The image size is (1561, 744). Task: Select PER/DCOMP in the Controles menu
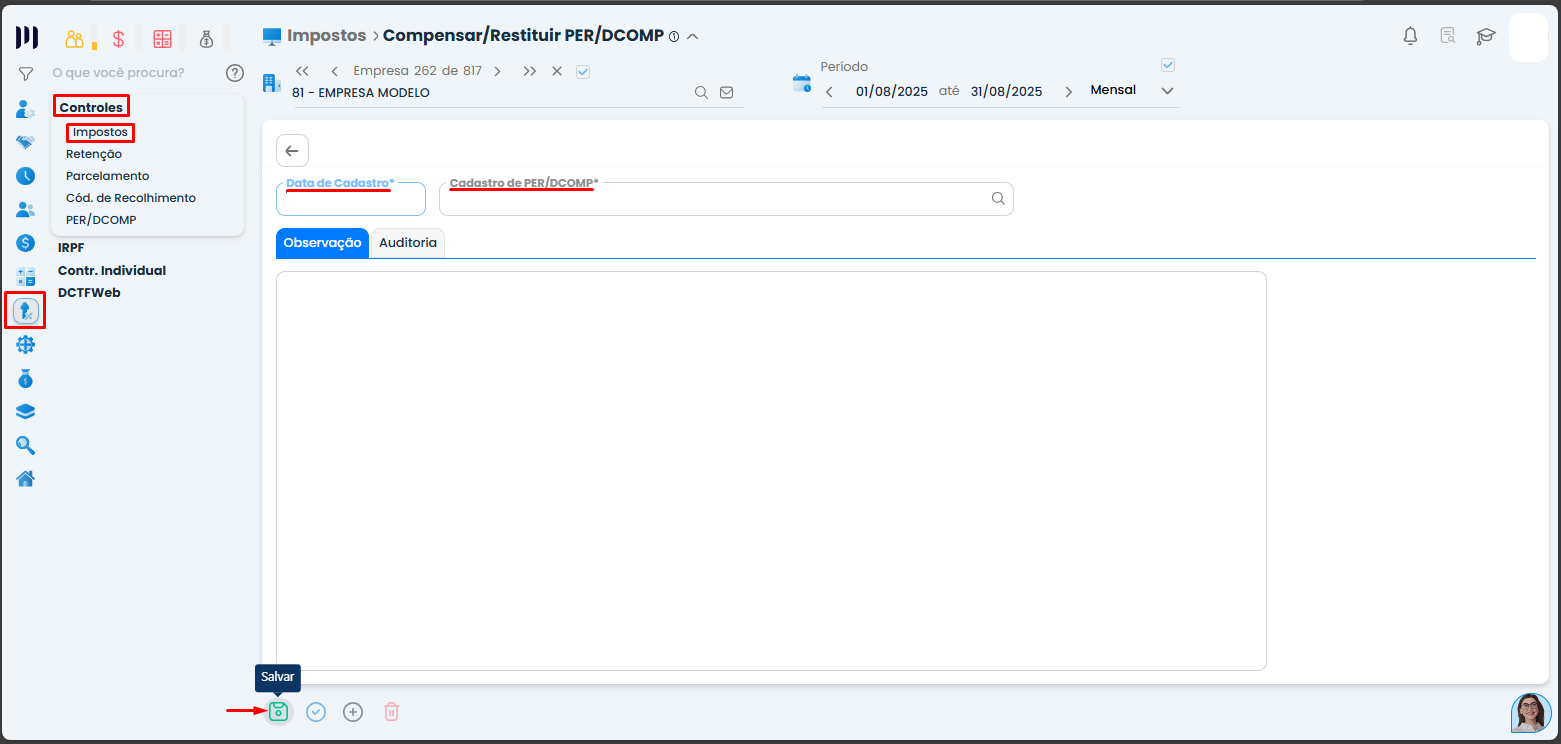101,220
